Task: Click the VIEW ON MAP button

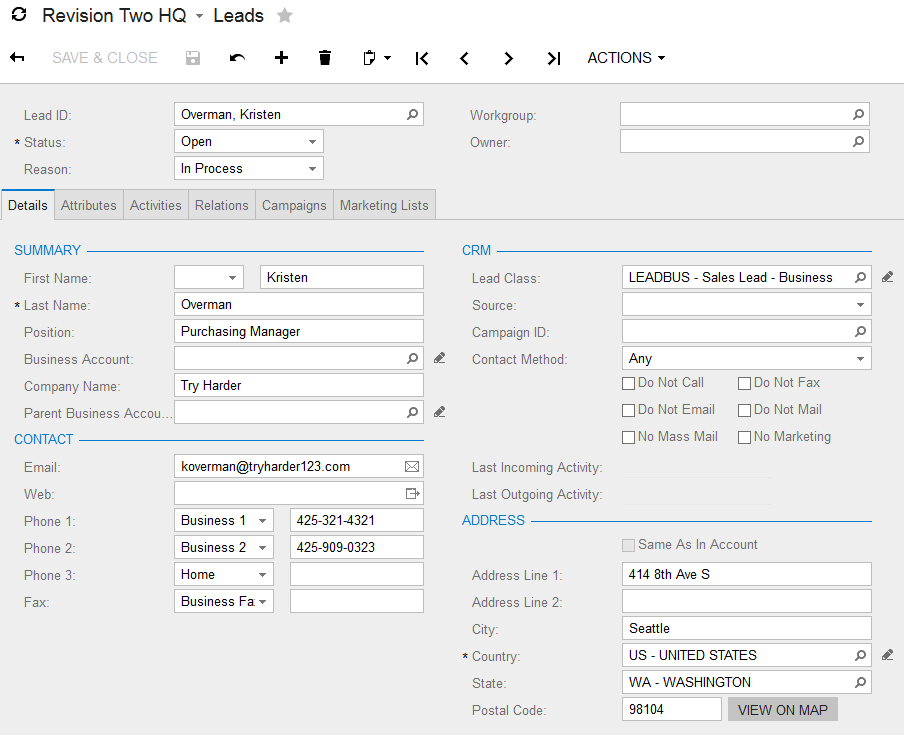Action: 782,710
